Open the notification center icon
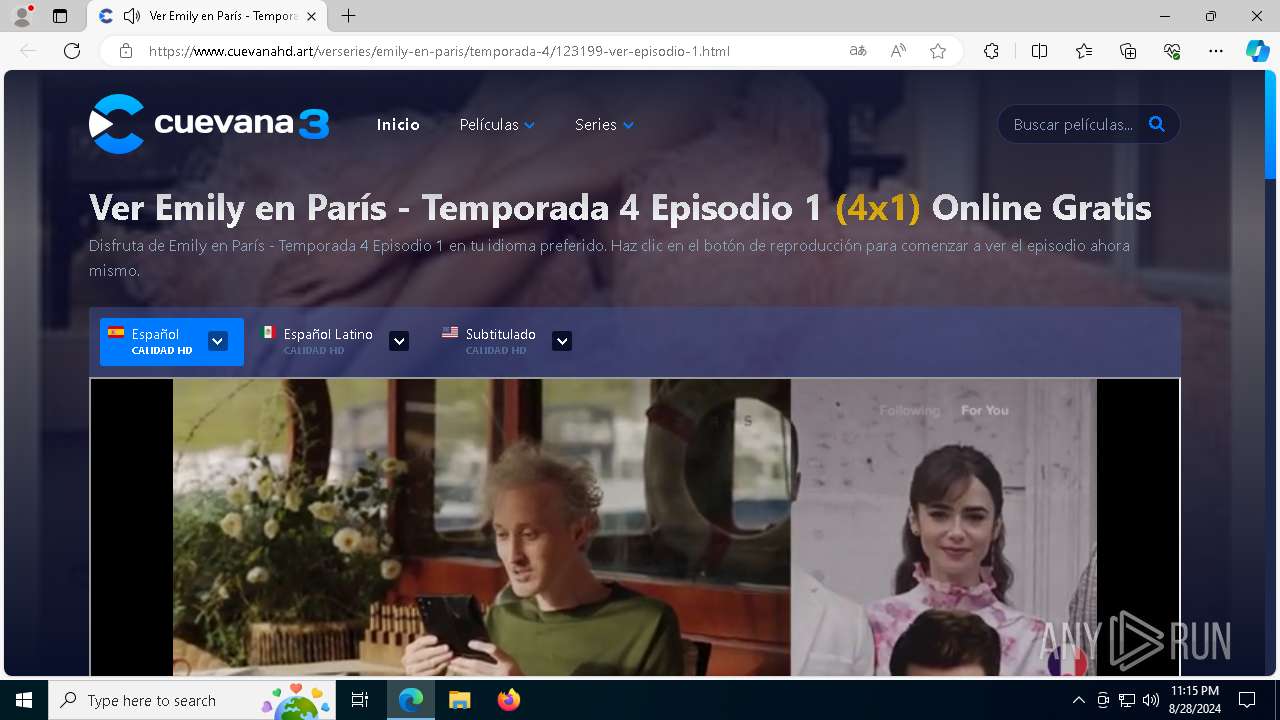Image resolution: width=1280 pixels, height=720 pixels. pos(1247,700)
